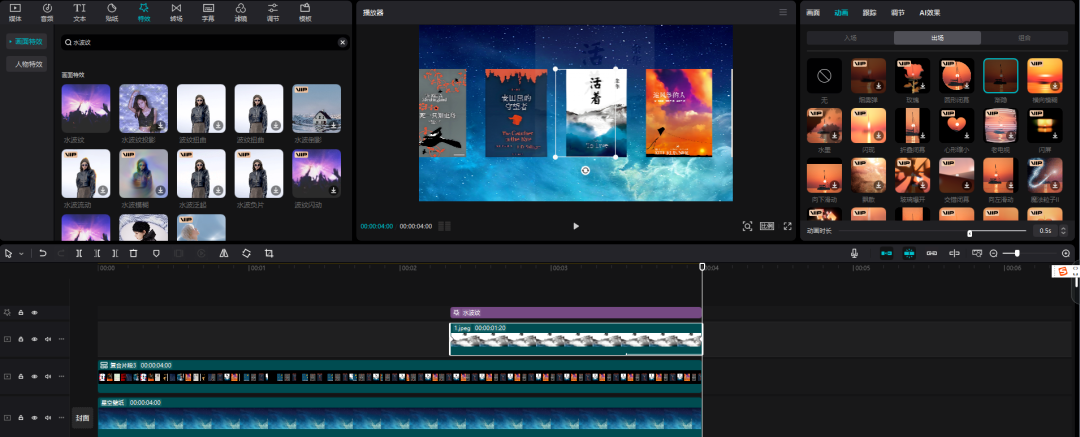
Task: Open the selection tool dropdown arrow
Action: (x=21, y=254)
